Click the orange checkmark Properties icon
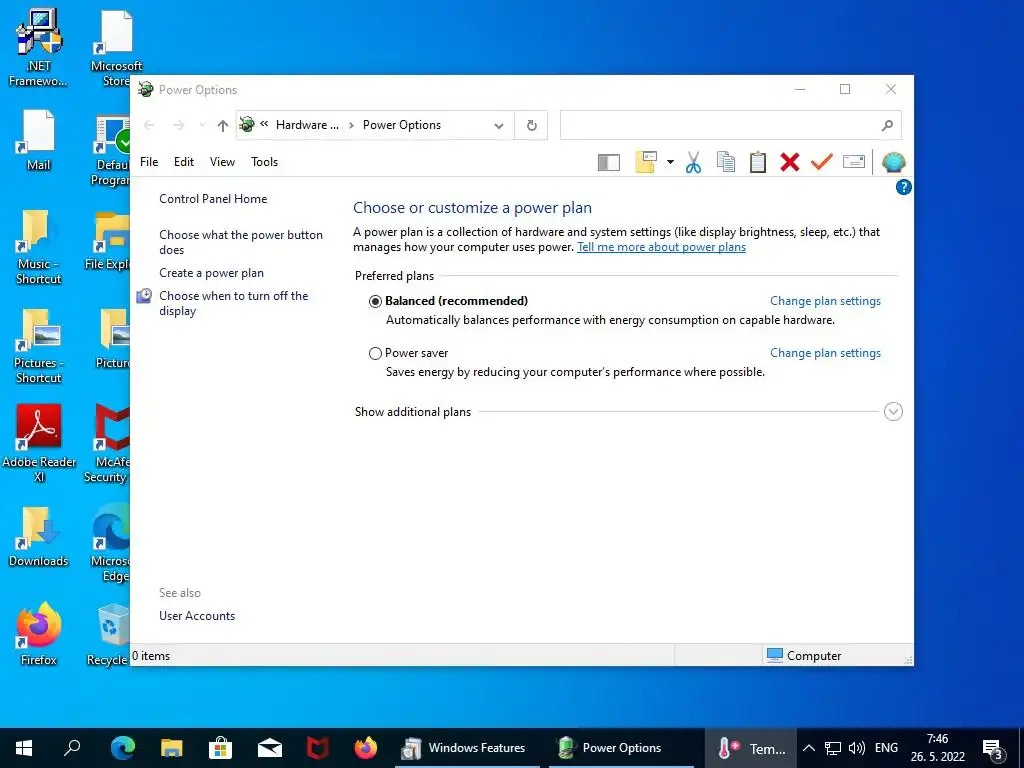This screenshot has height=768, width=1024. [x=822, y=161]
